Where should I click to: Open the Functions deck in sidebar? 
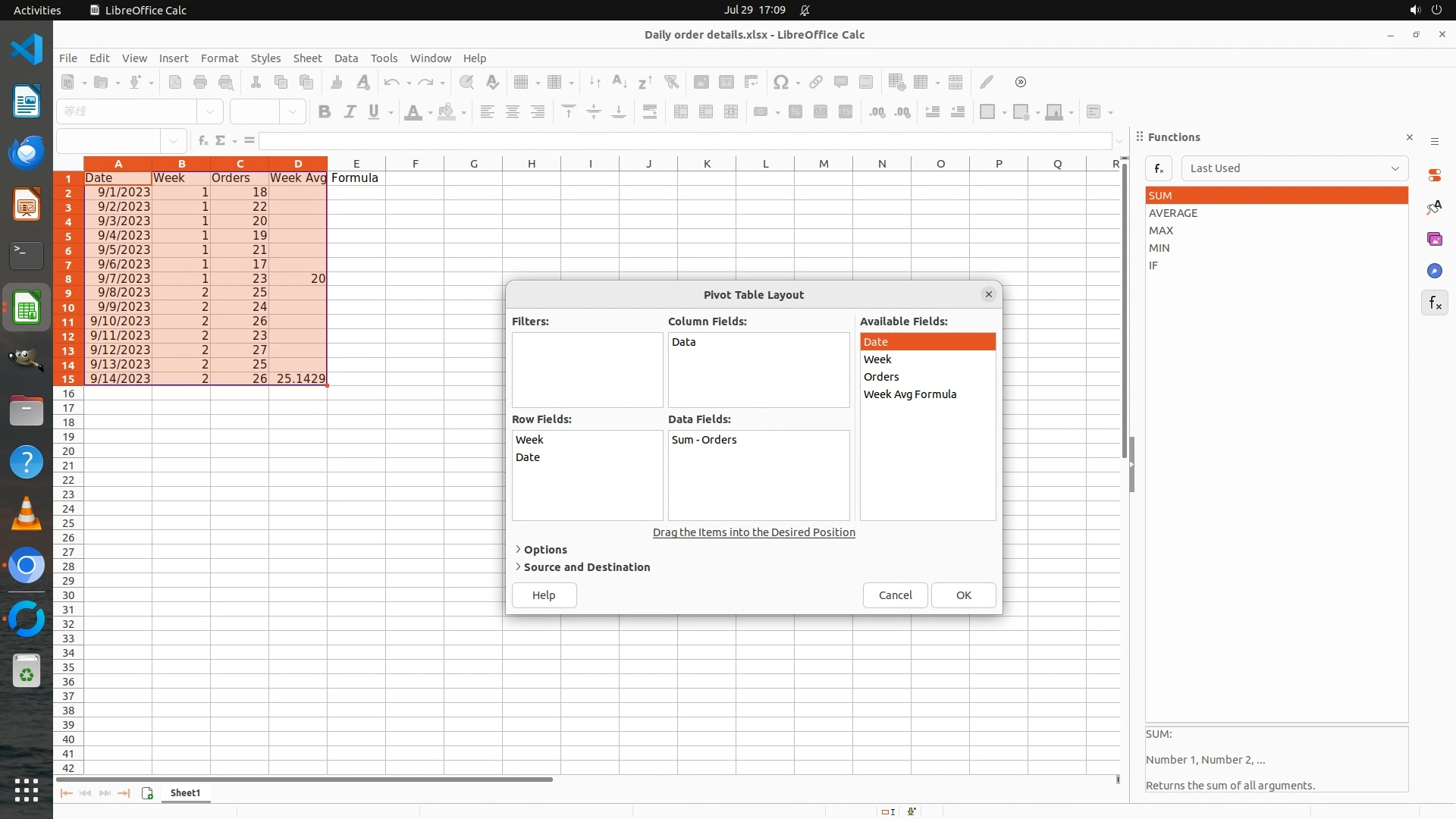[x=1434, y=303]
